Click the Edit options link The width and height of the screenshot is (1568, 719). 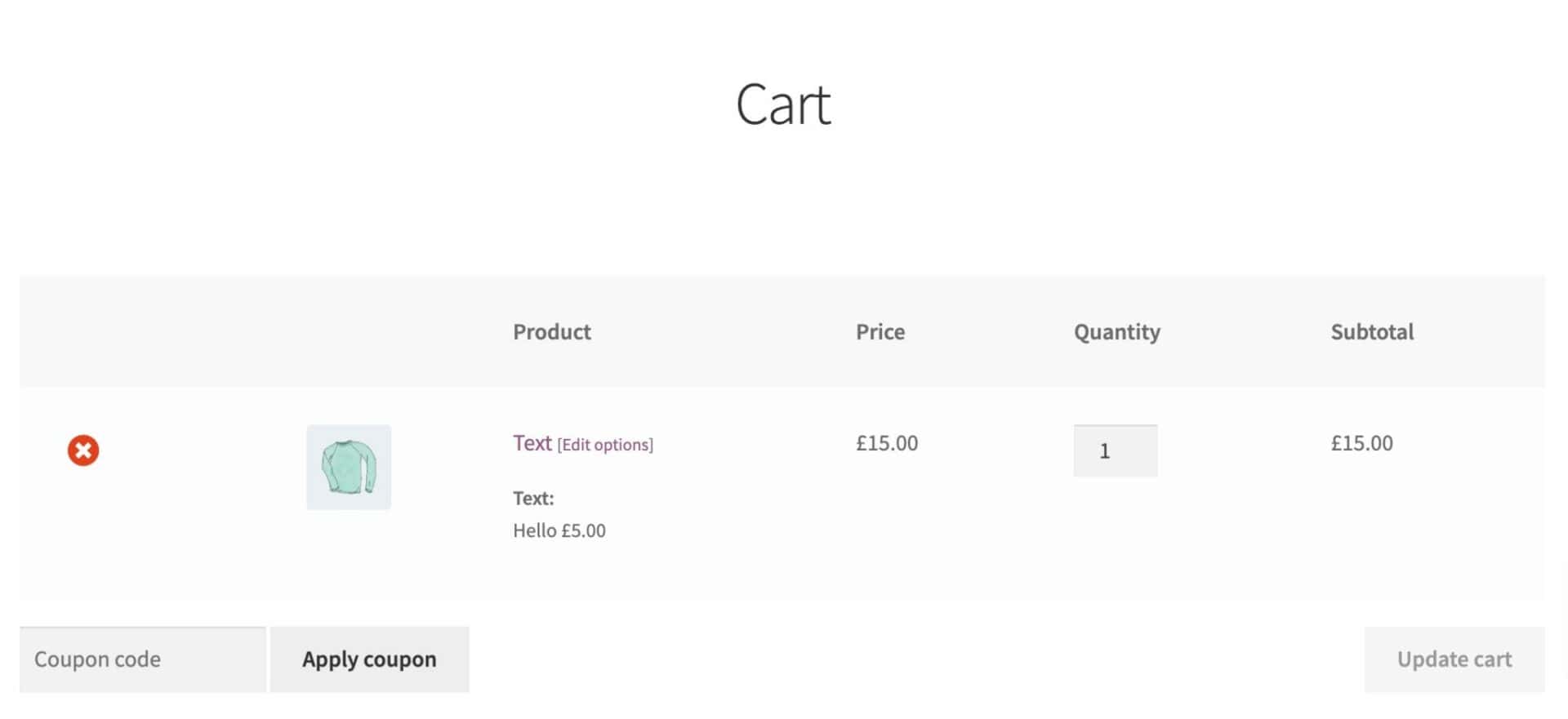point(605,445)
